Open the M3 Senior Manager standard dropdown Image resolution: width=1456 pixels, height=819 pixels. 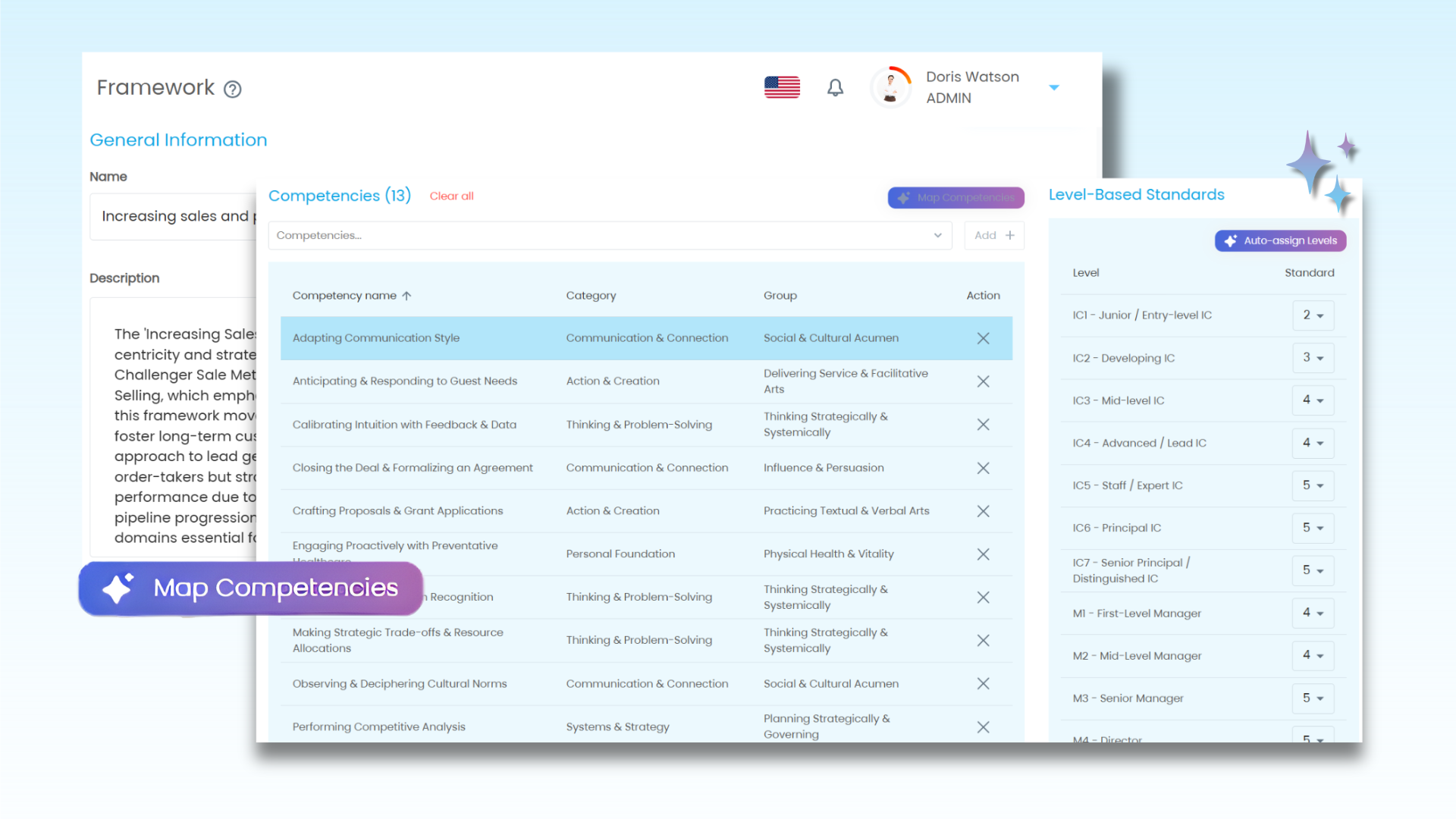pos(1313,698)
